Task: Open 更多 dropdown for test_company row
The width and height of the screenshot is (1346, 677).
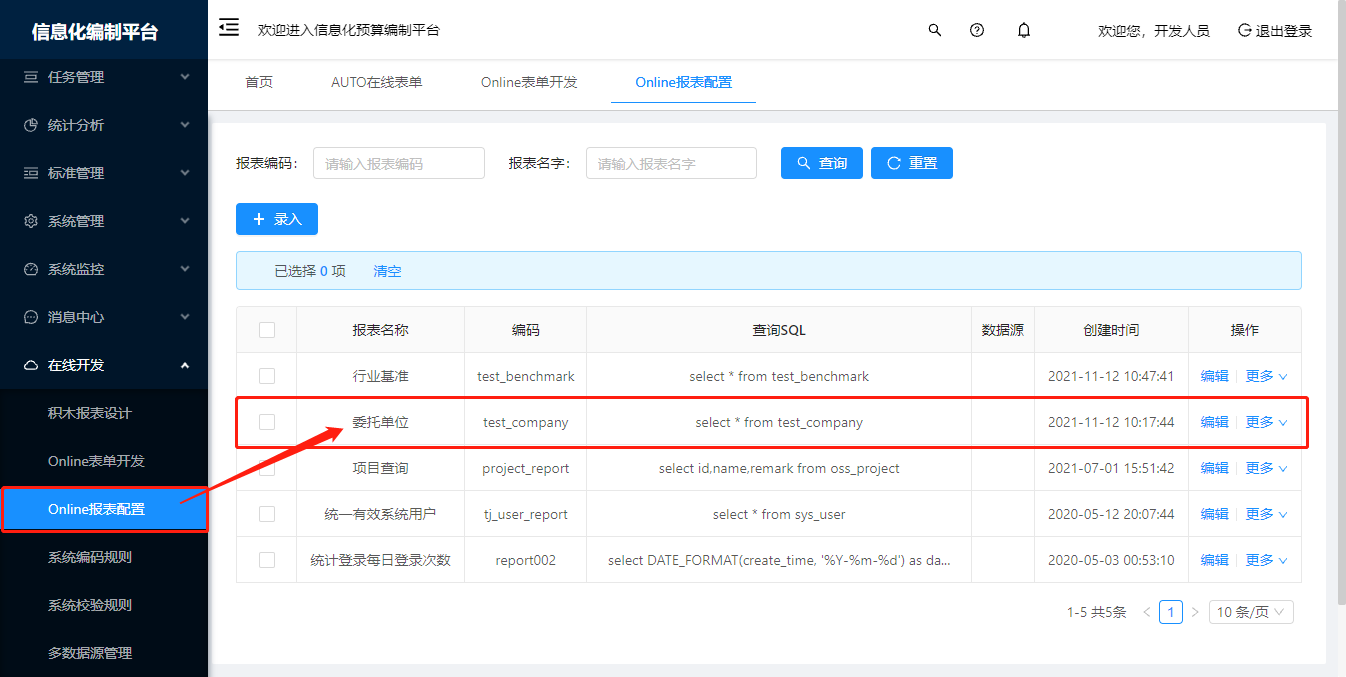Action: (1266, 422)
